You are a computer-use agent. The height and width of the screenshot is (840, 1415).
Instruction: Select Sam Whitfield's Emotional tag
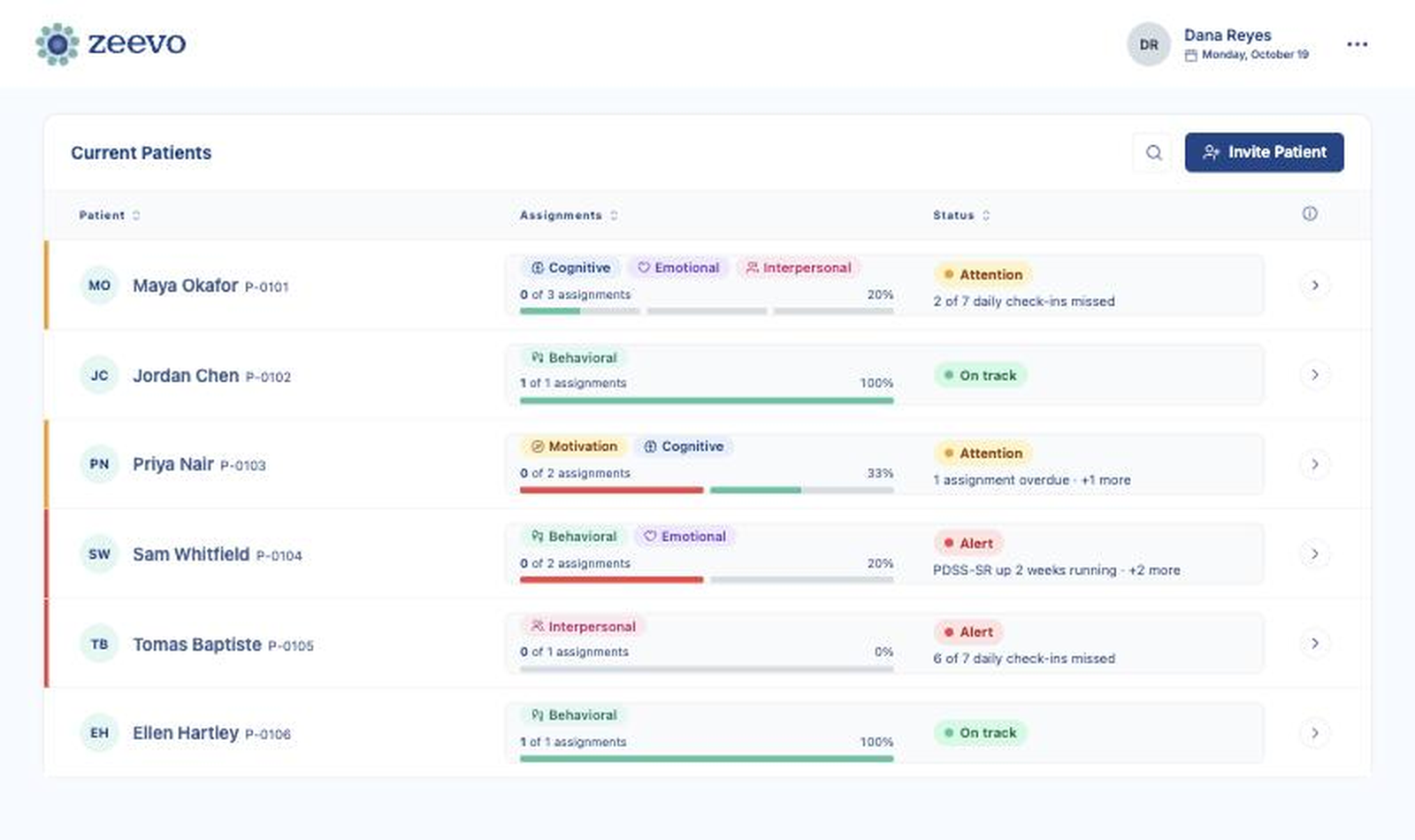685,537
